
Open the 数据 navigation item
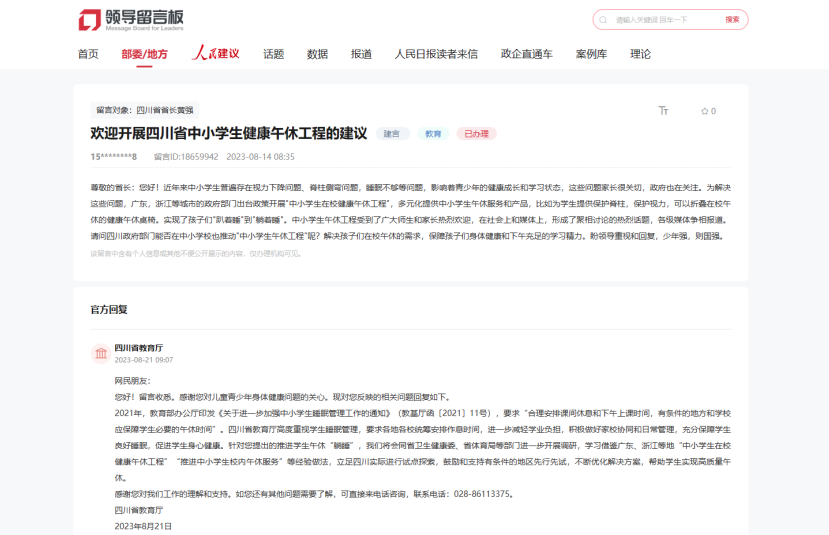317,54
